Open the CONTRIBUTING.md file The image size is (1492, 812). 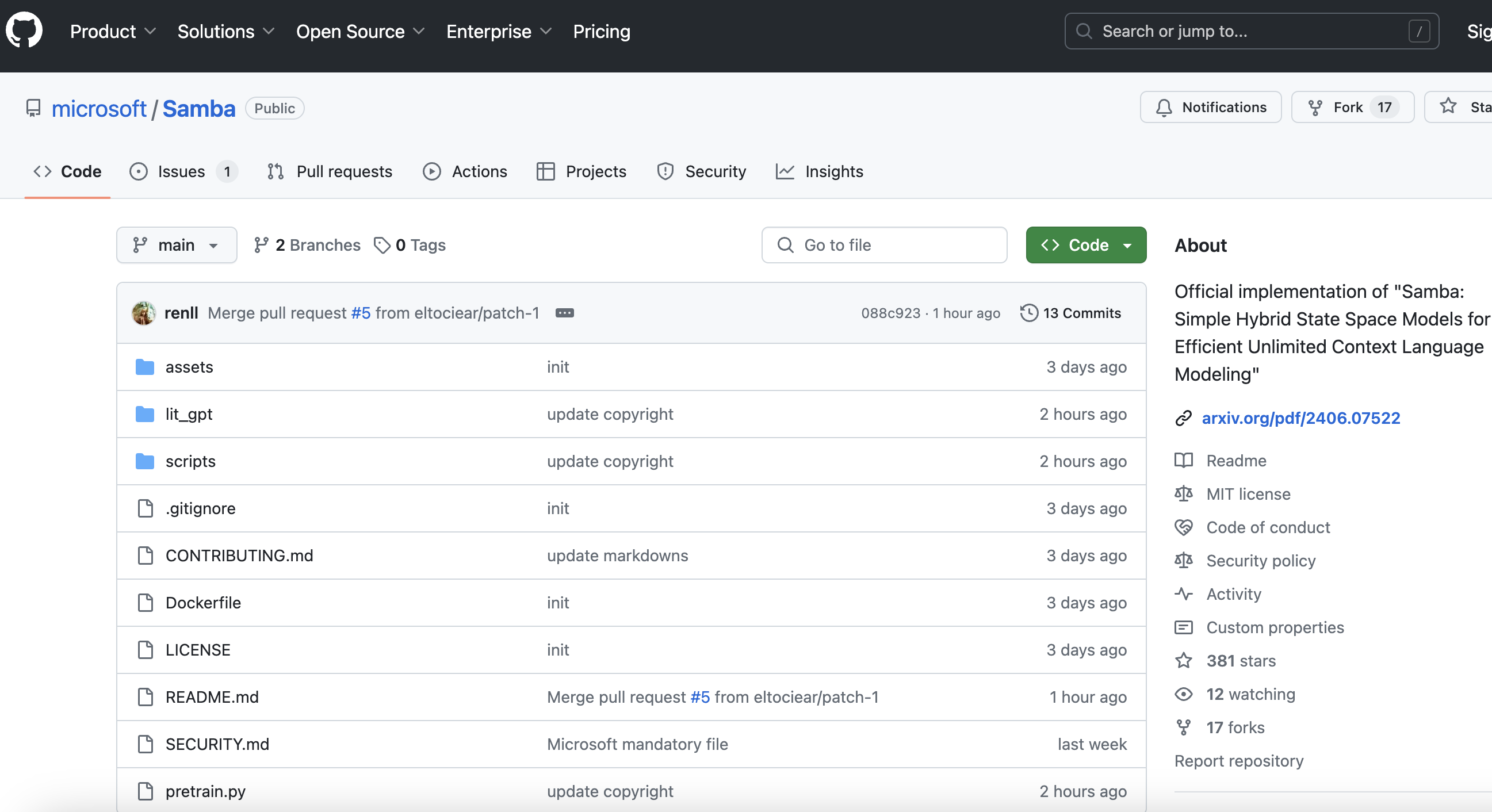[x=239, y=555]
